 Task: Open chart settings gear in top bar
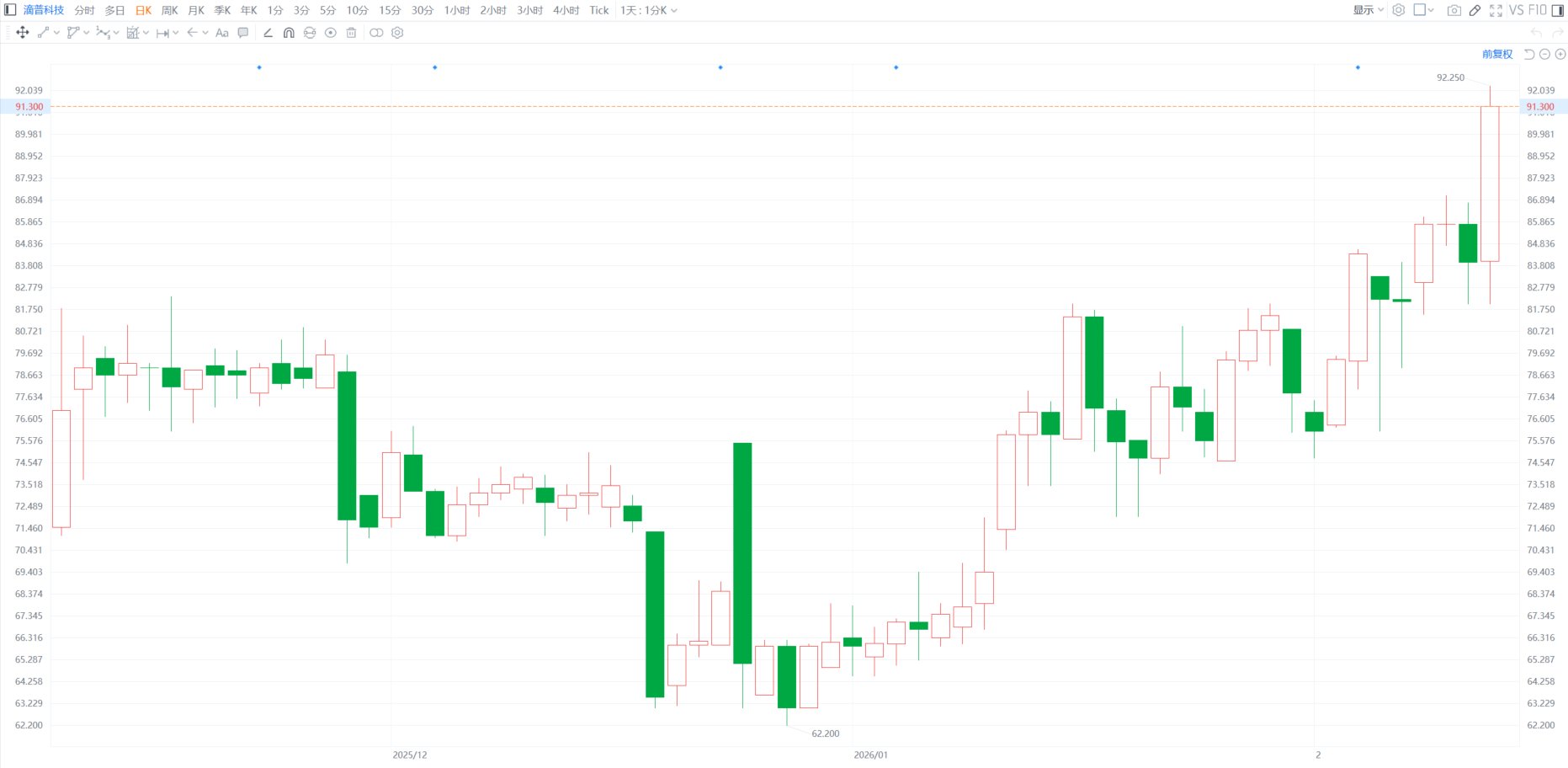1399,10
